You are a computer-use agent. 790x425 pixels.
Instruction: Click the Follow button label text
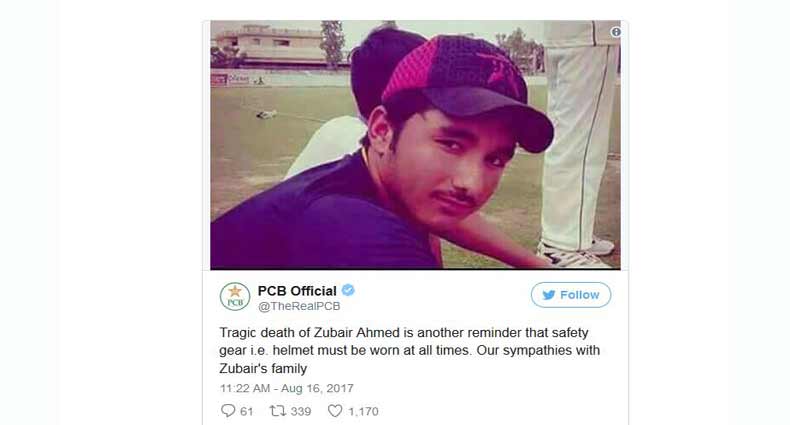(x=579, y=295)
